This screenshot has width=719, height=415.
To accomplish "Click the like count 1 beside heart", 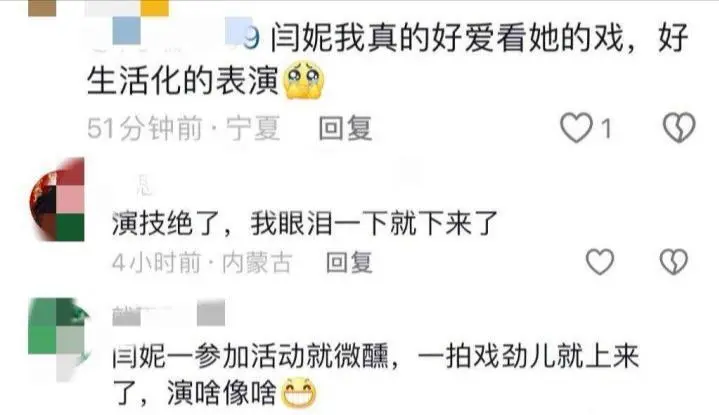I will click(607, 128).
